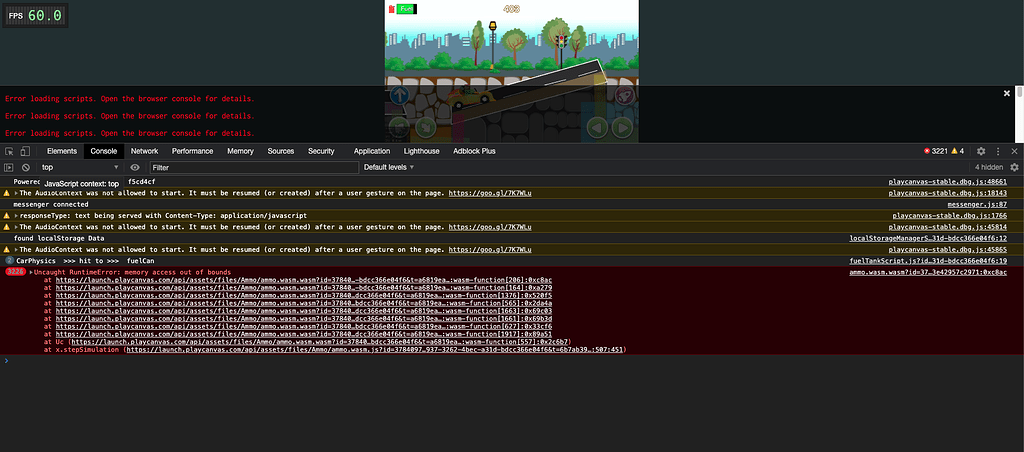Image resolution: width=1024 pixels, height=452 pixels.
Task: Open the DevTools settings gear
Action: 981,151
